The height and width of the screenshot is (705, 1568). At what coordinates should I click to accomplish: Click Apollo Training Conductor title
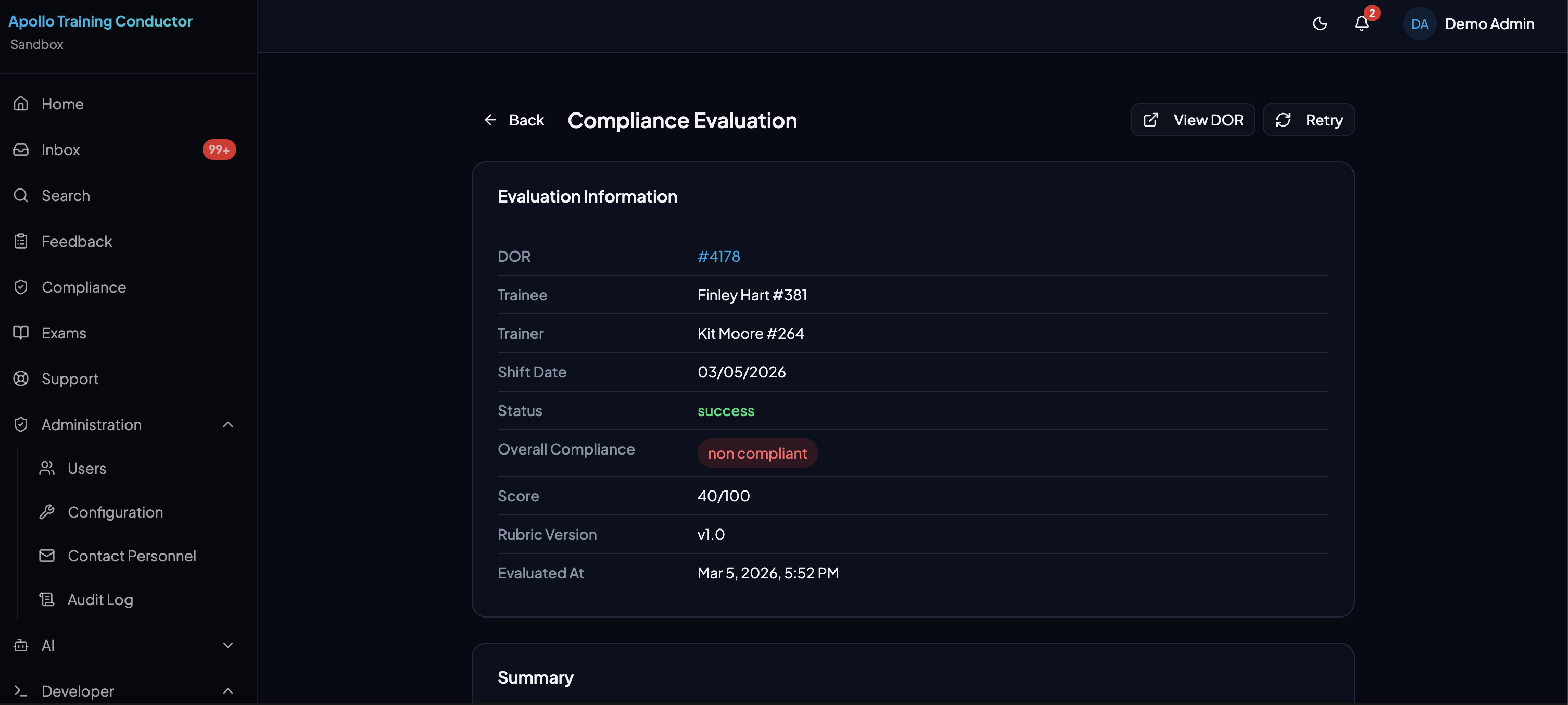coord(100,21)
